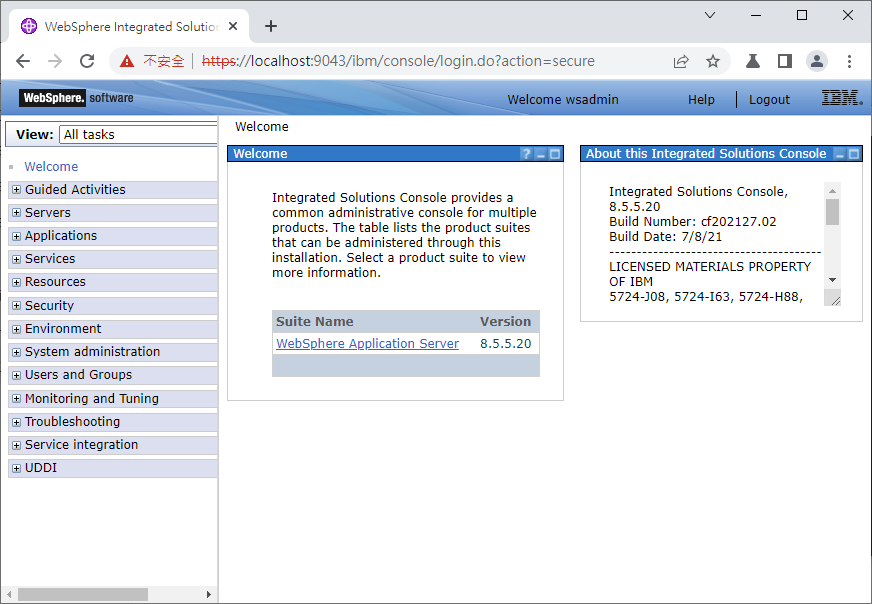
Task: Click navigation pane scroll right arrow
Action: [x=209, y=595]
